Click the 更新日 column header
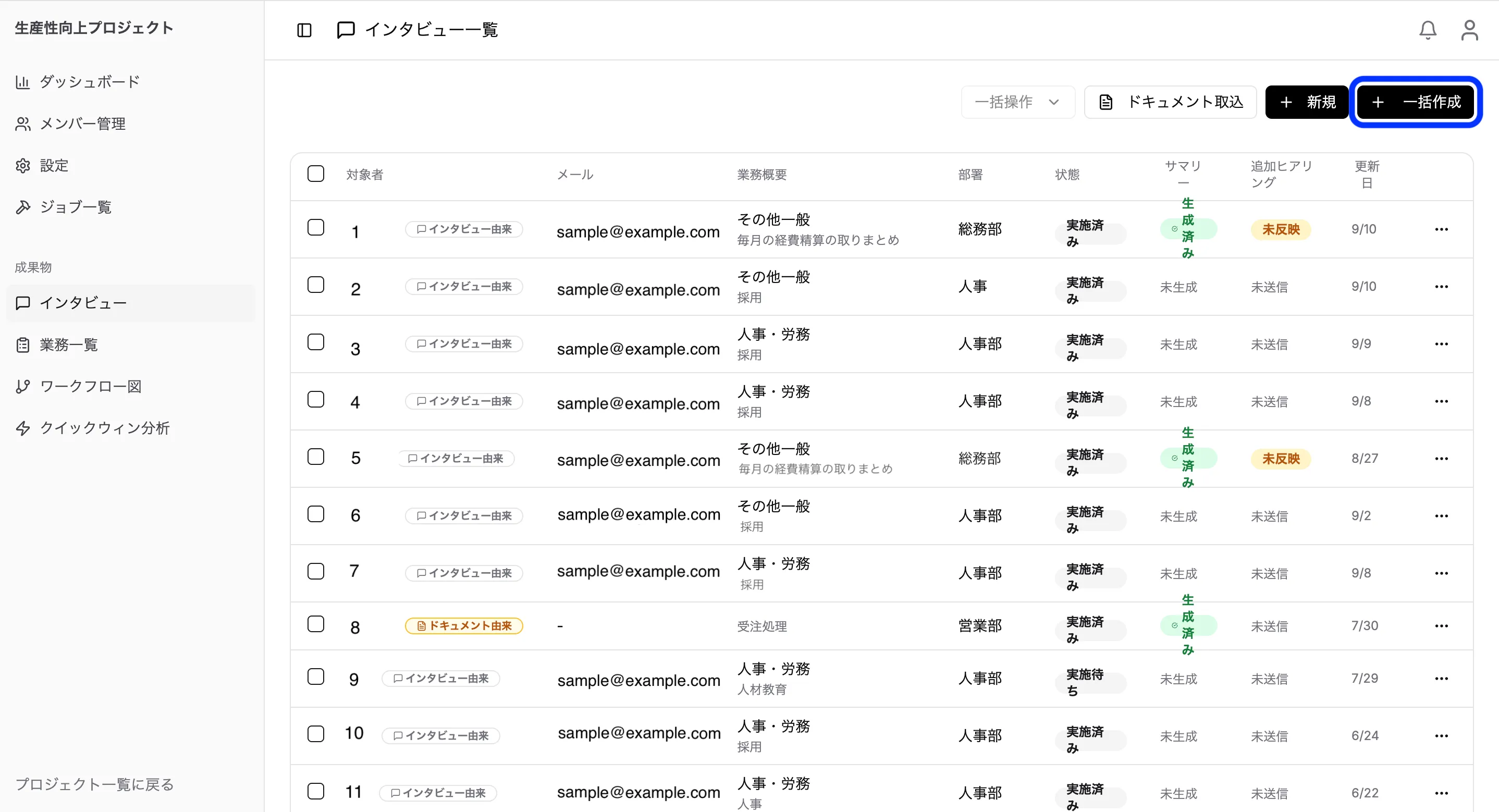 click(1367, 174)
